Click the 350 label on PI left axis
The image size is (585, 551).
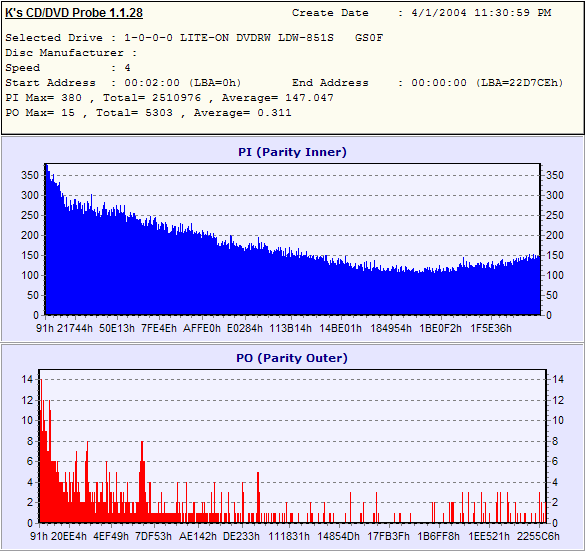click(30, 175)
